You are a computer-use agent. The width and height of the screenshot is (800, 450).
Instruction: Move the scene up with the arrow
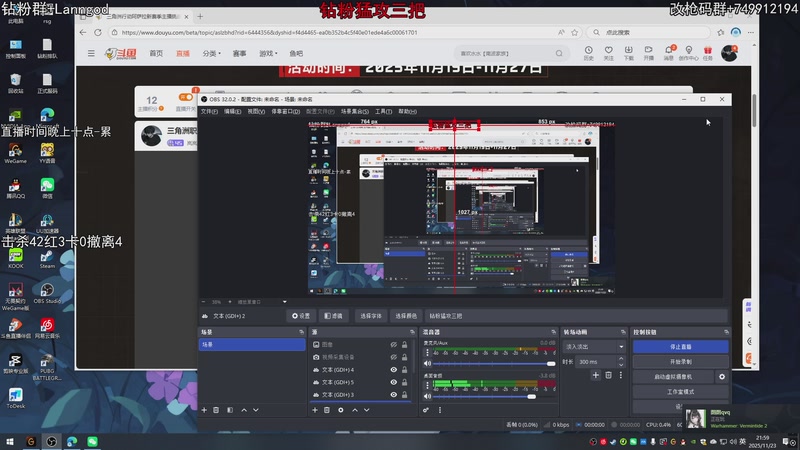coord(244,410)
